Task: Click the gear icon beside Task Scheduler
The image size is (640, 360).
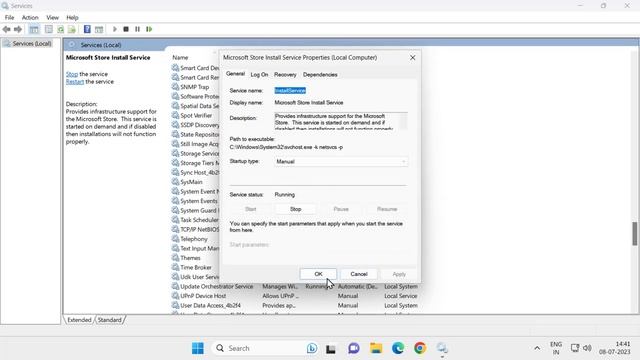Action: (175, 220)
